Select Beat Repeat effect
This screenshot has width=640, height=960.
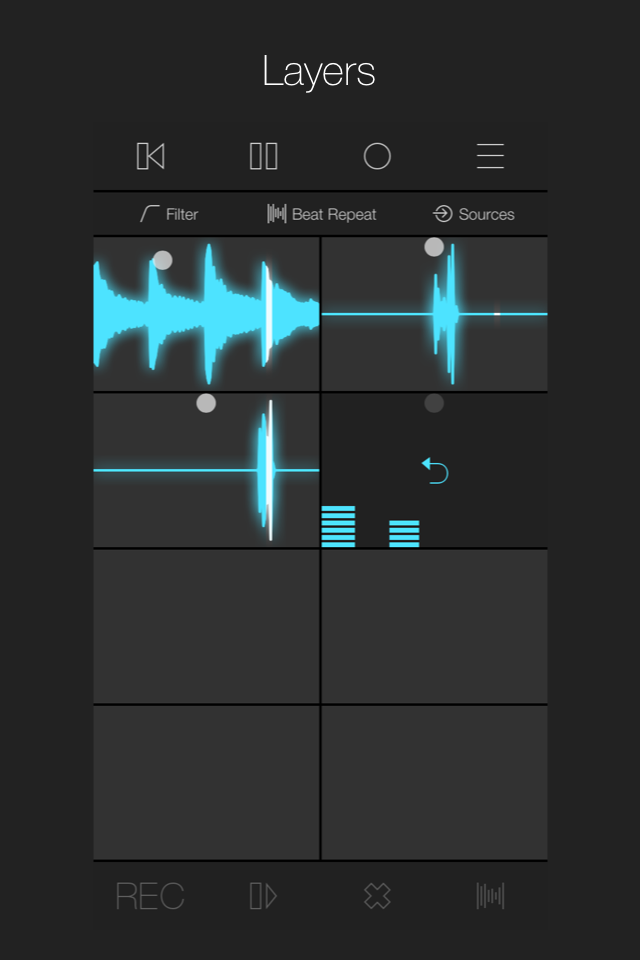coord(322,214)
